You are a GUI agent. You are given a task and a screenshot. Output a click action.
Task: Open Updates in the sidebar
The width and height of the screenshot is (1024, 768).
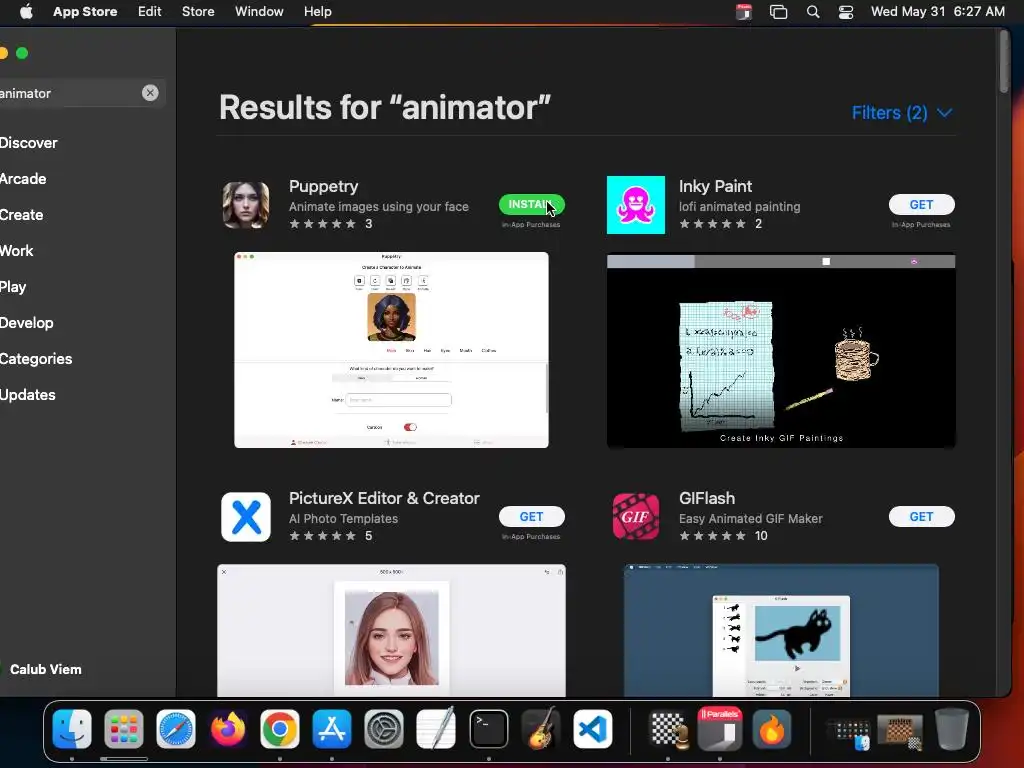tap(27, 394)
